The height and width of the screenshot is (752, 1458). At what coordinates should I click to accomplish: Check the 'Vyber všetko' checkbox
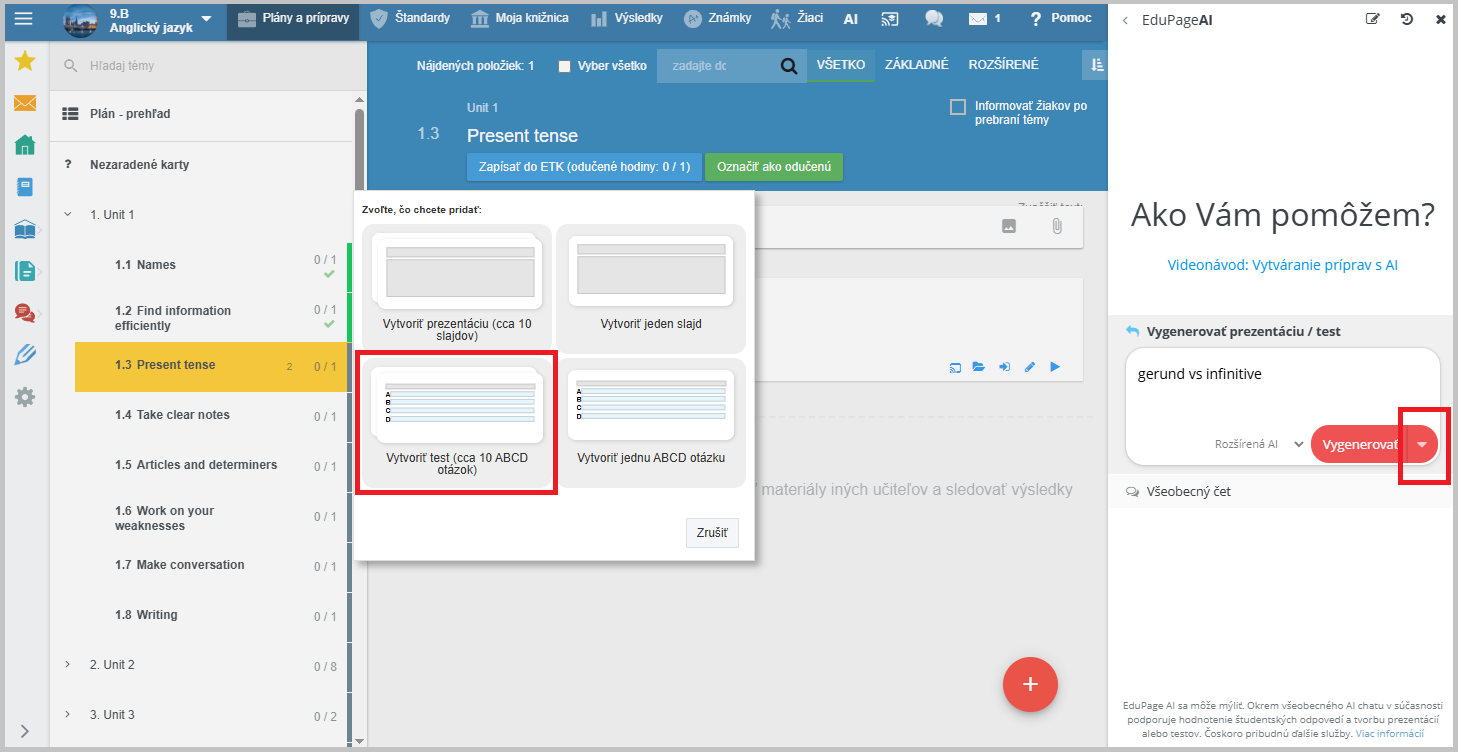pyautogui.click(x=565, y=66)
